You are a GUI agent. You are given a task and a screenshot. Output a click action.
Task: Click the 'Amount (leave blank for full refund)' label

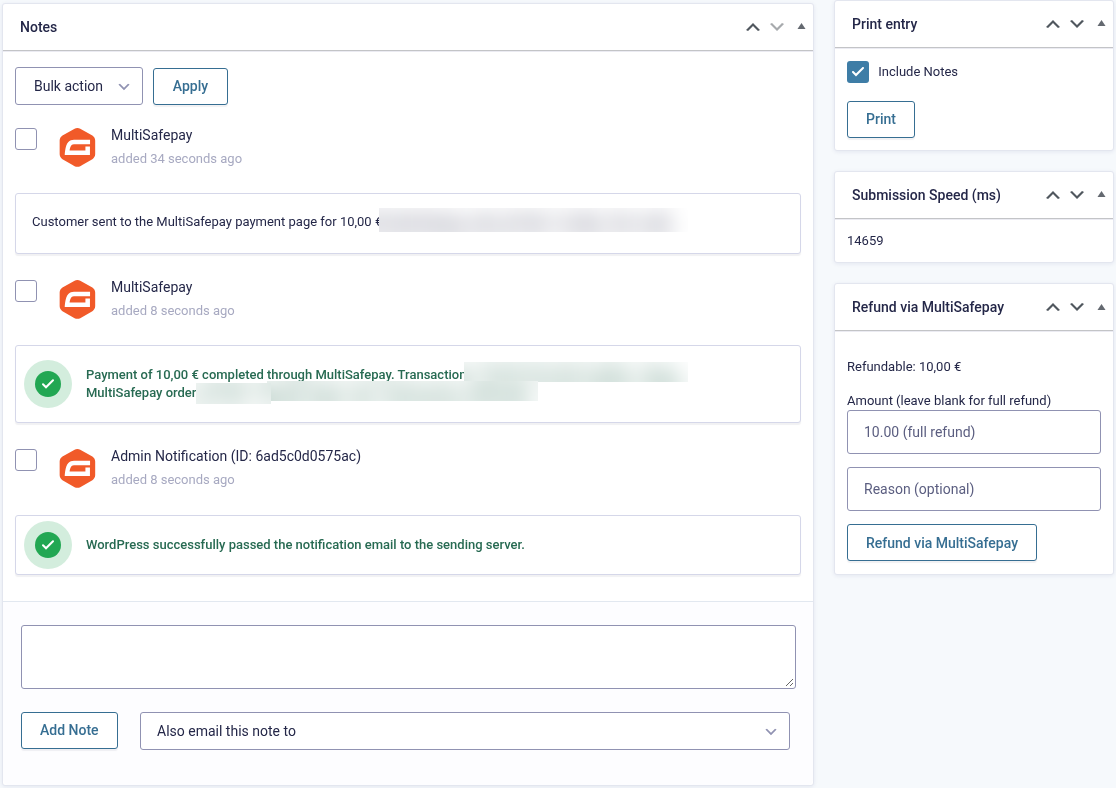(949, 400)
